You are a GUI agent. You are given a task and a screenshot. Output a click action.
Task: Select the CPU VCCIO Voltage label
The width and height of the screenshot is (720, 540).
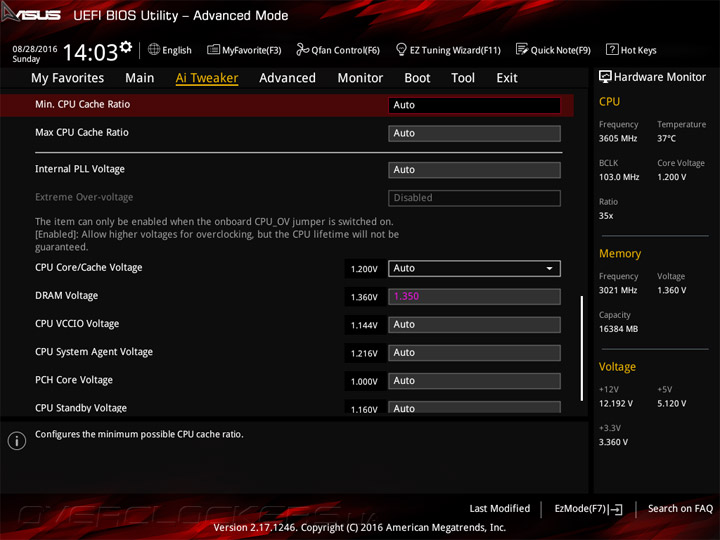(77, 323)
